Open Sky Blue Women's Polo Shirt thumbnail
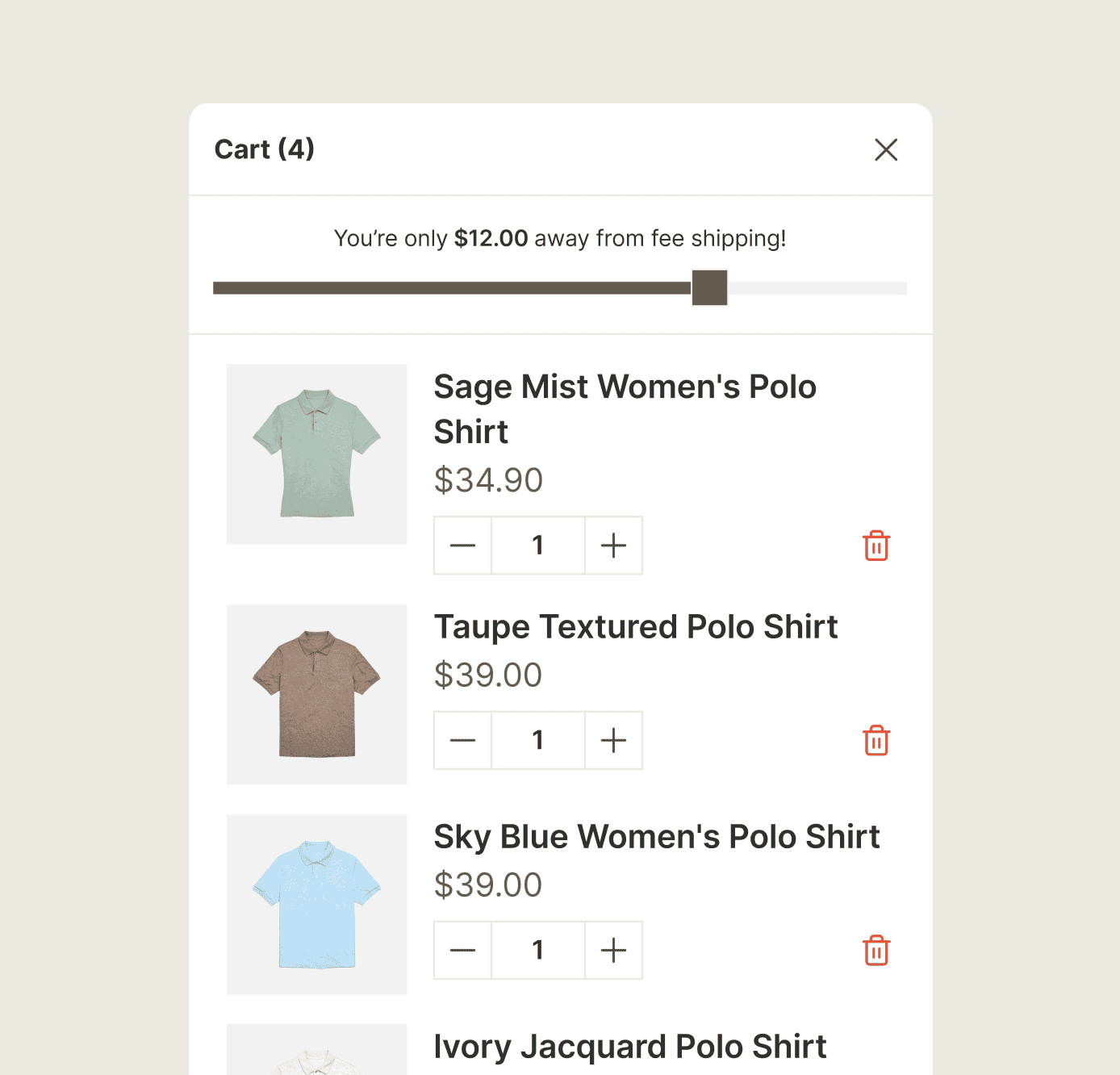The height and width of the screenshot is (1075, 1120). point(316,904)
